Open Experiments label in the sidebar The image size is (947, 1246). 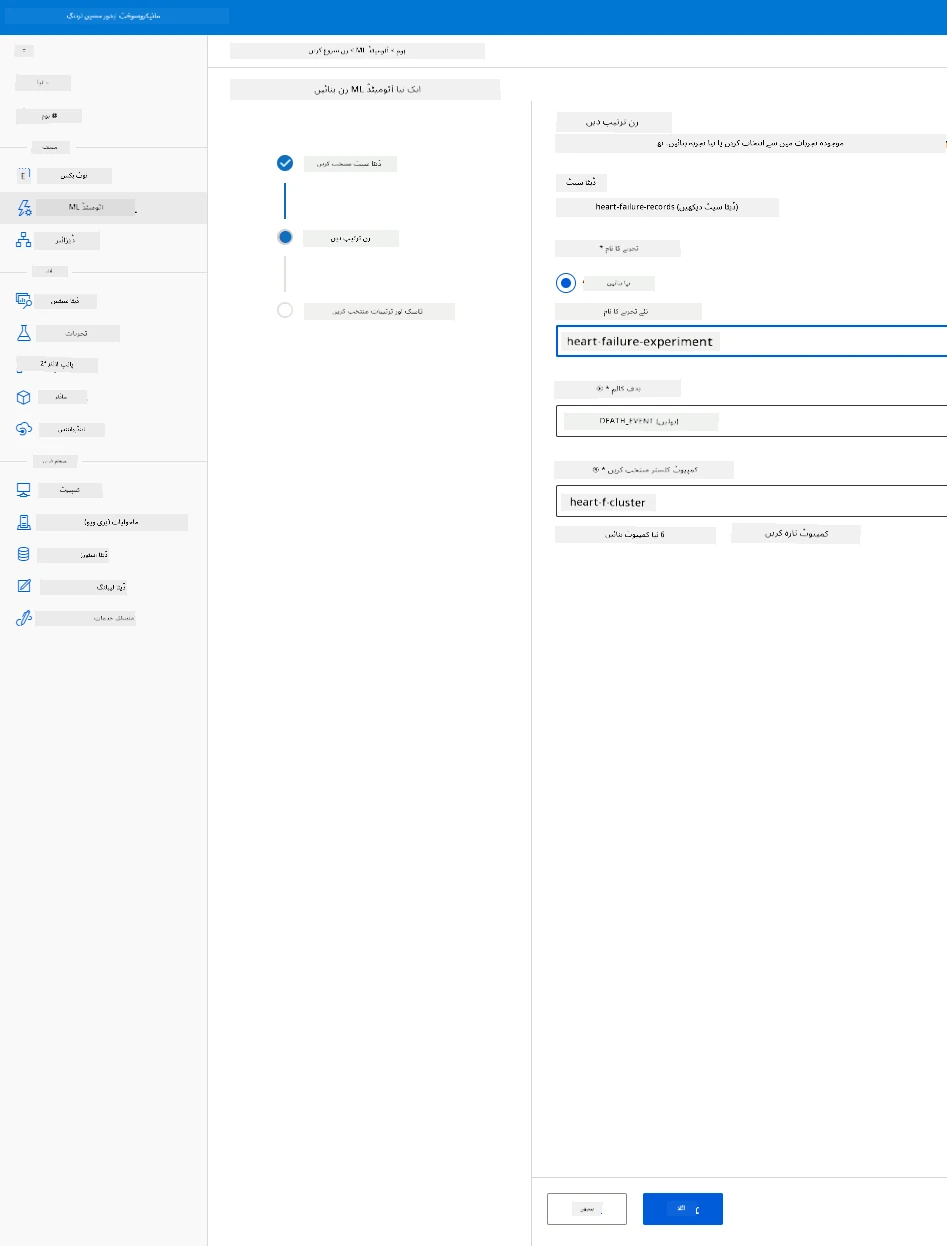coord(78,333)
